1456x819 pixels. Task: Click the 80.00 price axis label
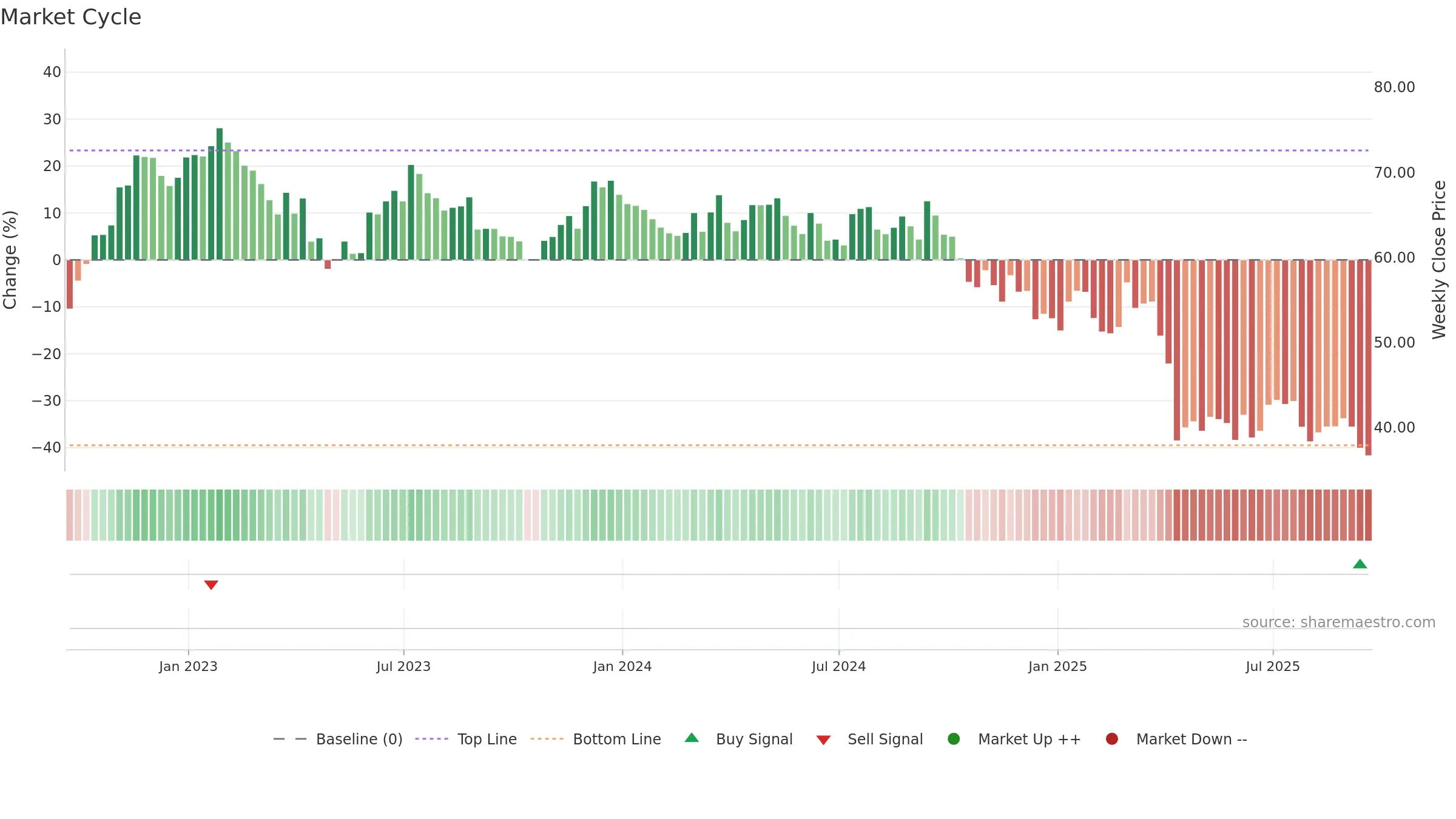pyautogui.click(x=1394, y=87)
